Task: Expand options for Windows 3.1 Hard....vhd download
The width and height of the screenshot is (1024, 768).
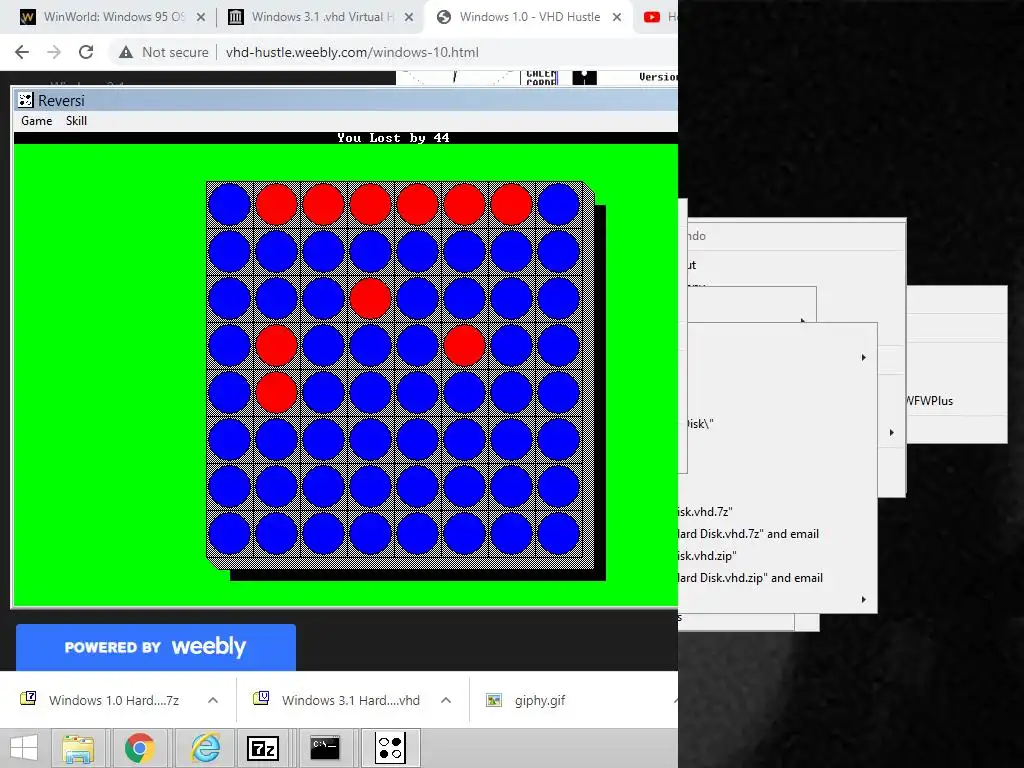Action: click(446, 700)
